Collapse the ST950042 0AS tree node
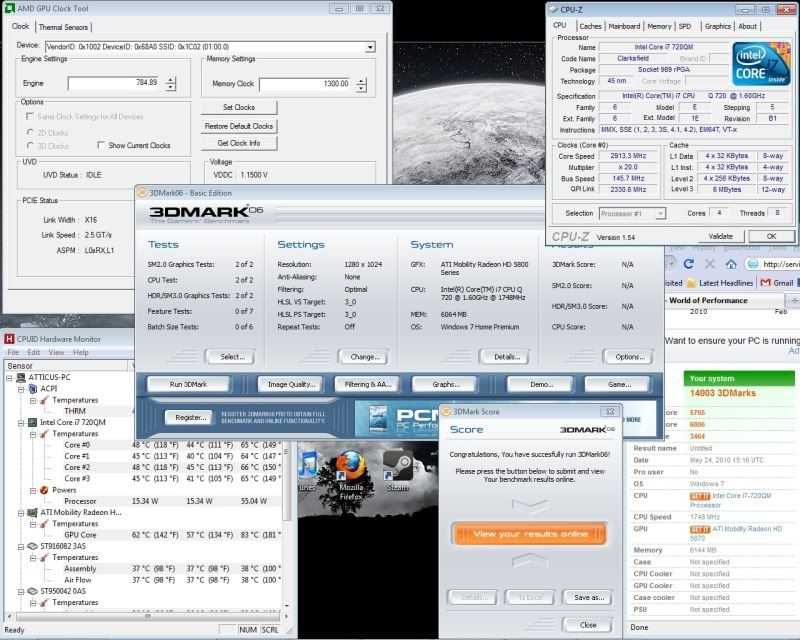This screenshot has height=640, width=800. click(x=21, y=592)
